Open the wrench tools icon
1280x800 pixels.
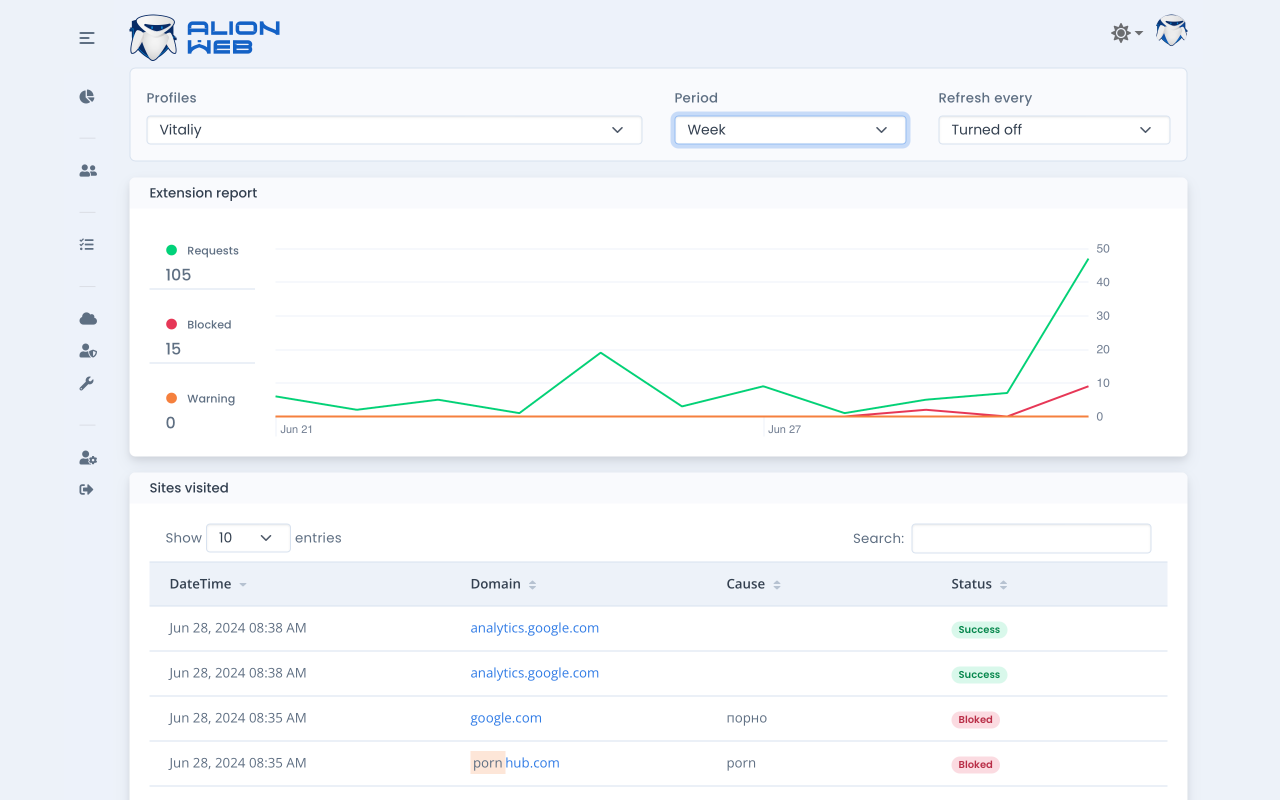tap(87, 384)
